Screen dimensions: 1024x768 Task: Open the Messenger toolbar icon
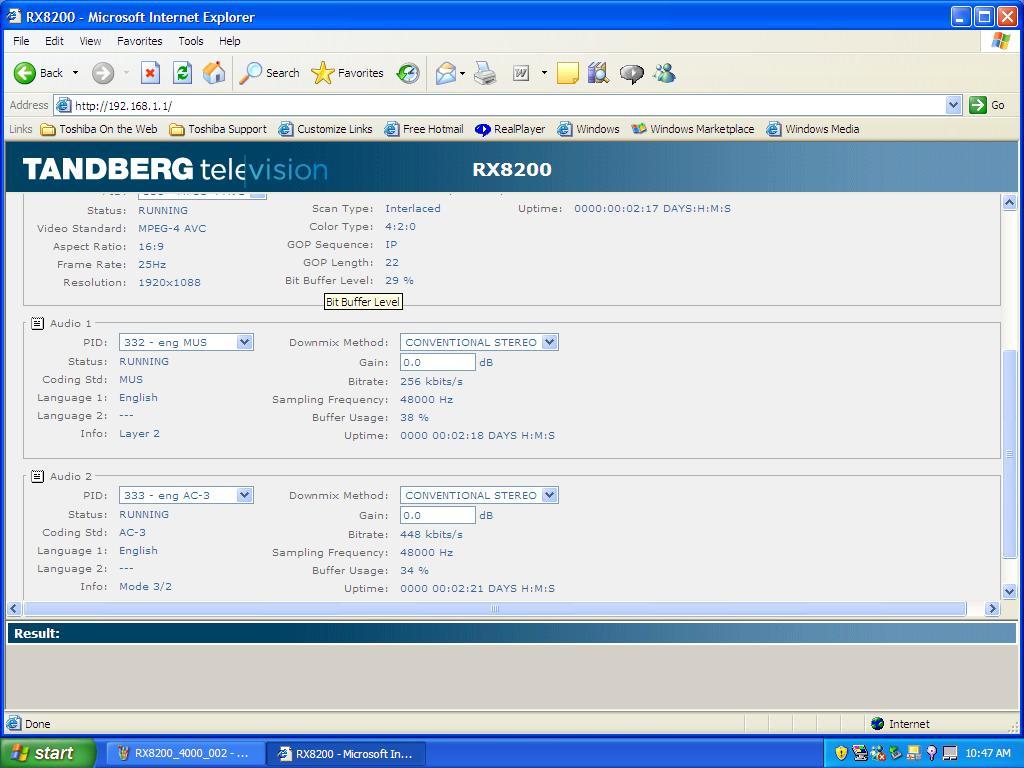point(664,73)
